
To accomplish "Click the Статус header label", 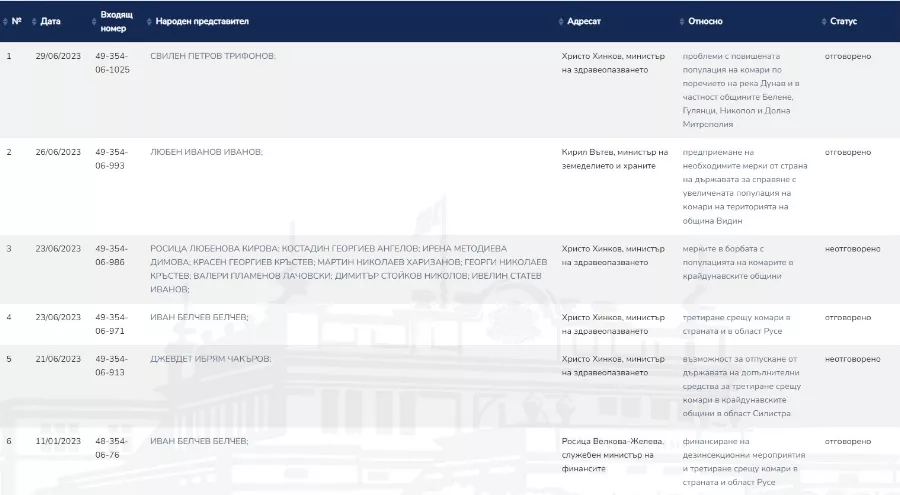I will point(843,21).
